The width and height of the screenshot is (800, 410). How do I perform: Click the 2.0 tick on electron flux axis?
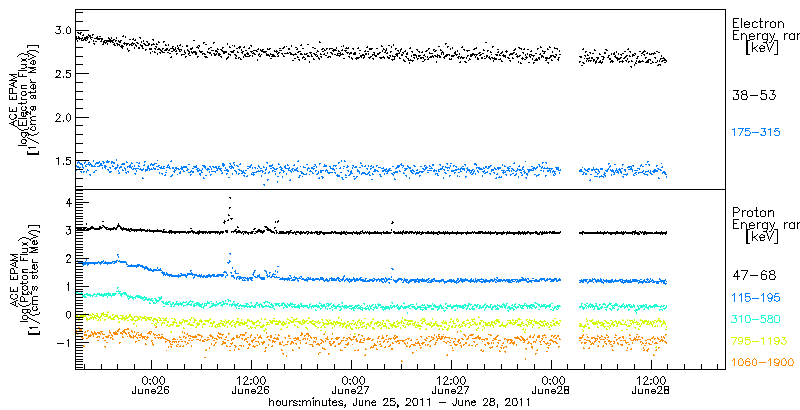point(64,118)
